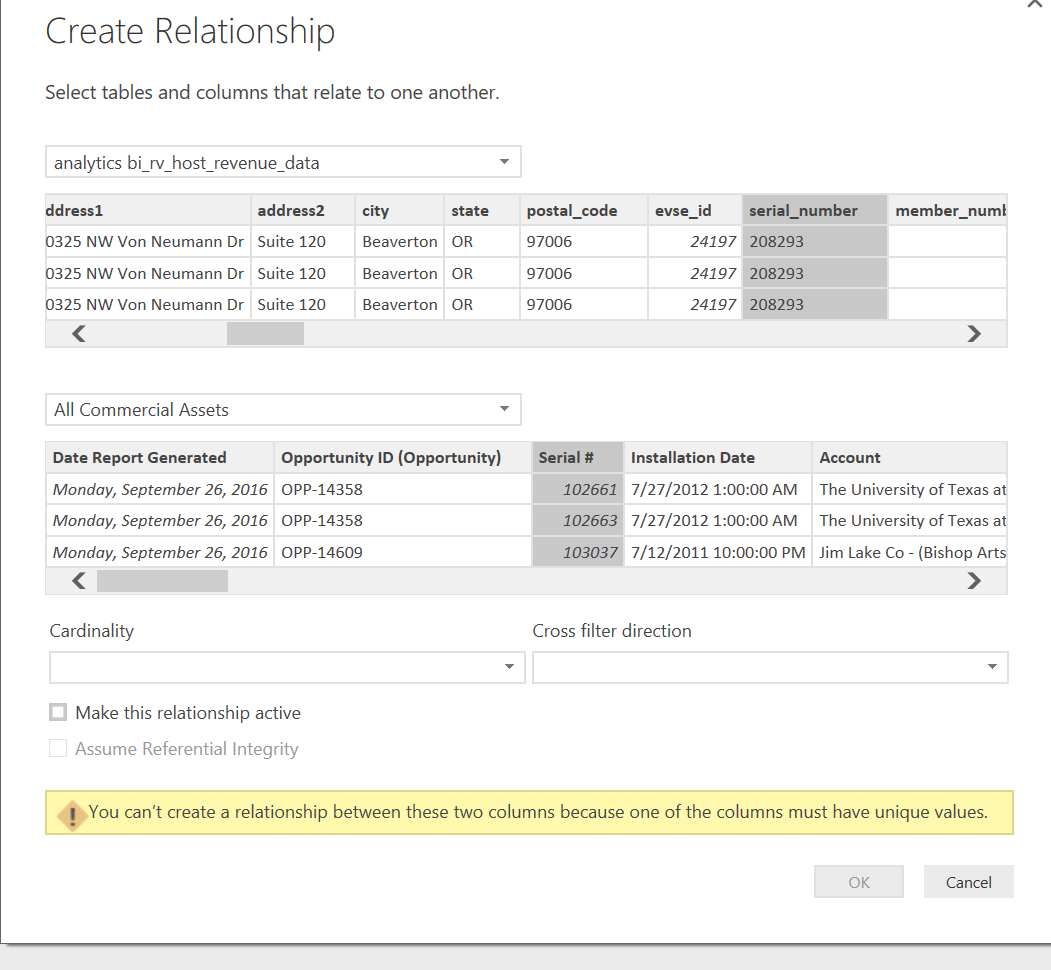The width and height of the screenshot is (1051, 970).
Task: Click left scroll arrow of lower table
Action: tap(78, 581)
